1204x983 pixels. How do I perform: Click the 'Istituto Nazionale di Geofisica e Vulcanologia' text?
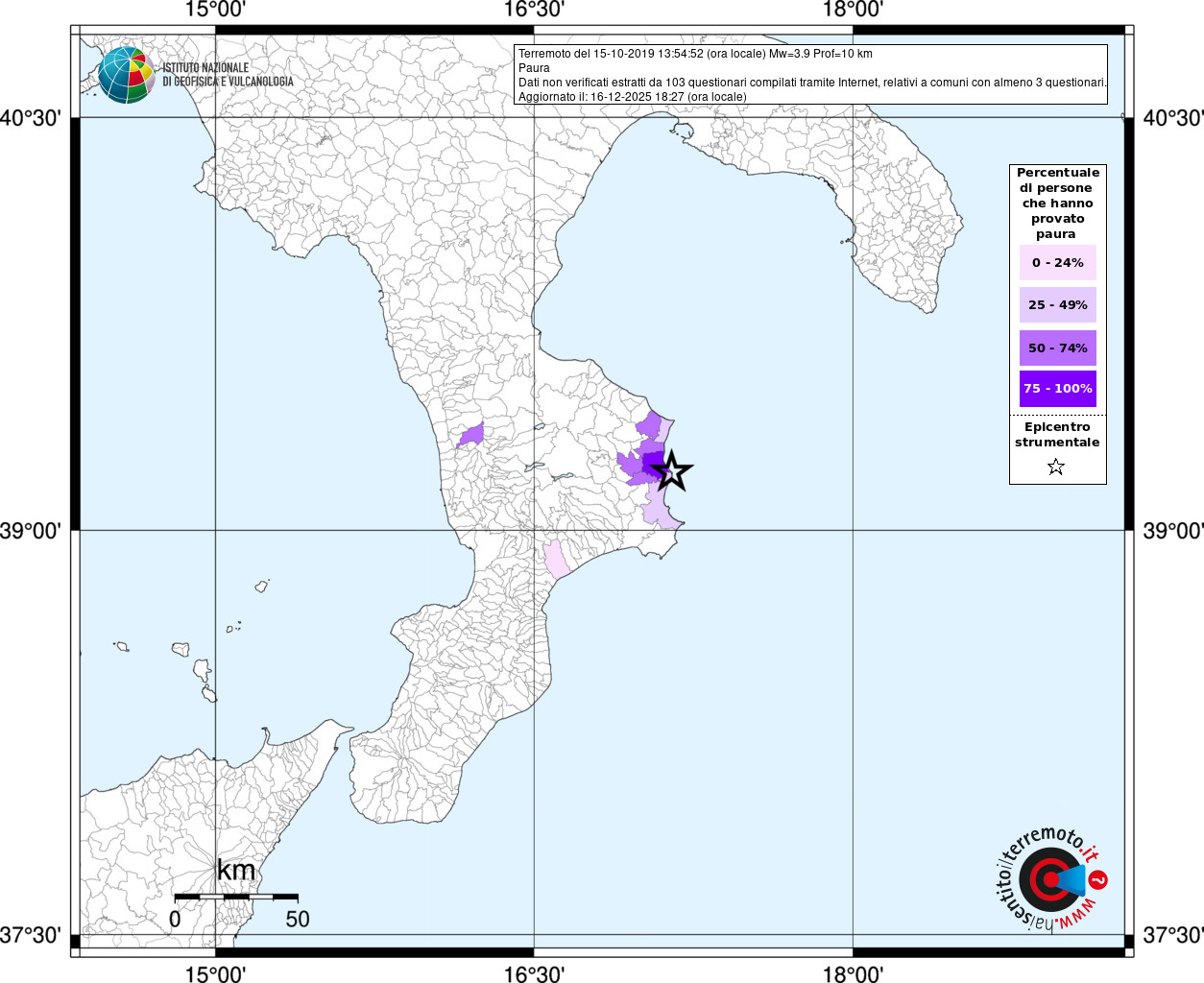click(x=228, y=75)
